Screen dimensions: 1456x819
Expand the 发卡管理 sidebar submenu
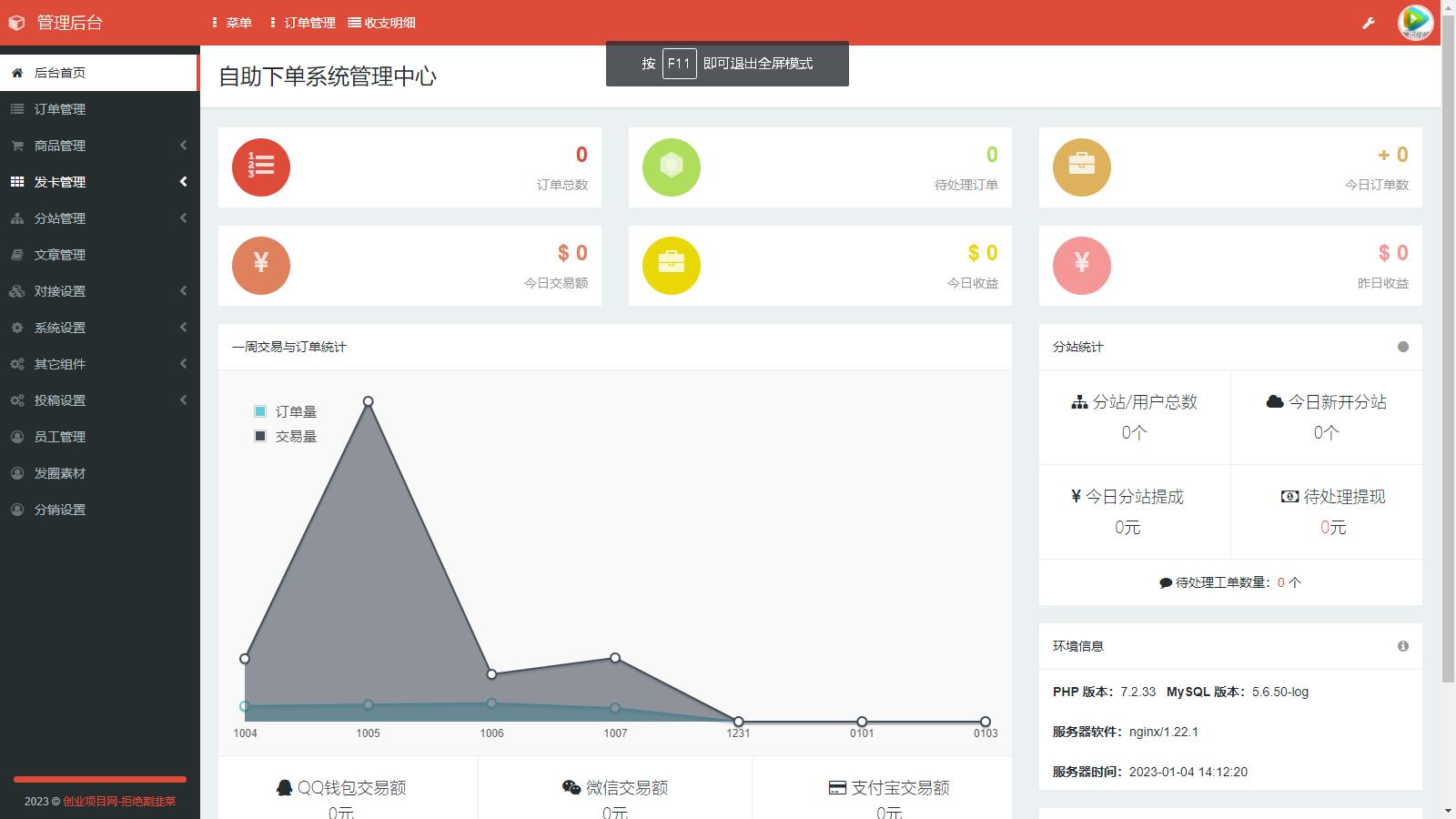98,182
